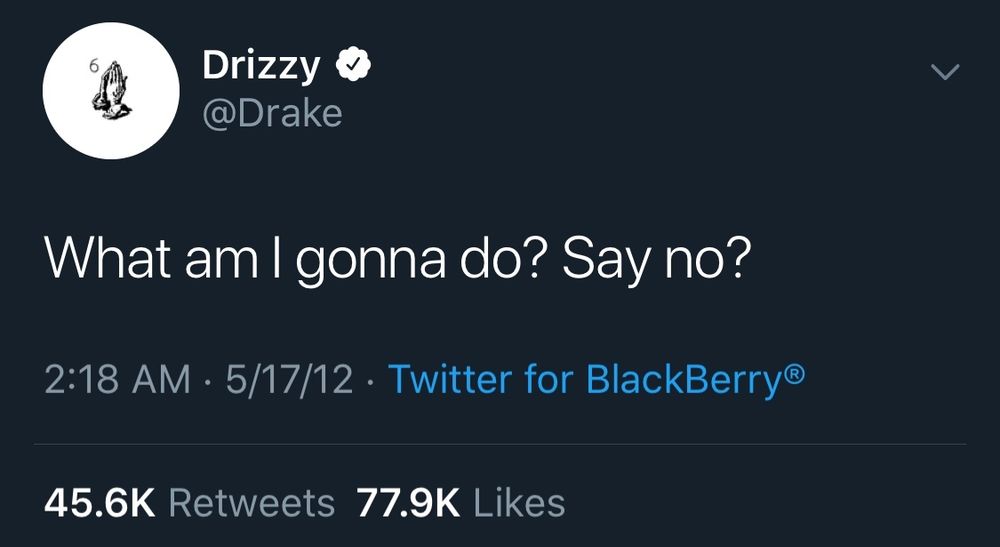Open the Drizzy display name

tap(261, 67)
